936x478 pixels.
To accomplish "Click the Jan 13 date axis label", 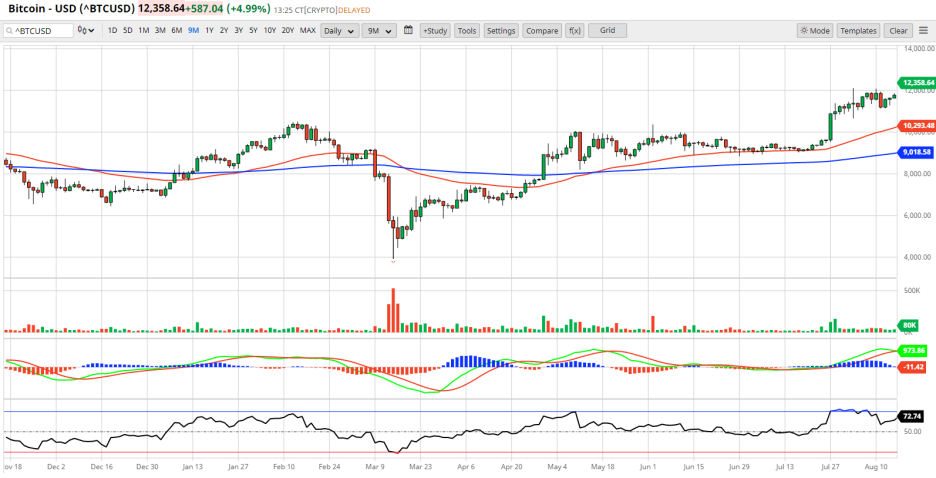I will (x=193, y=465).
